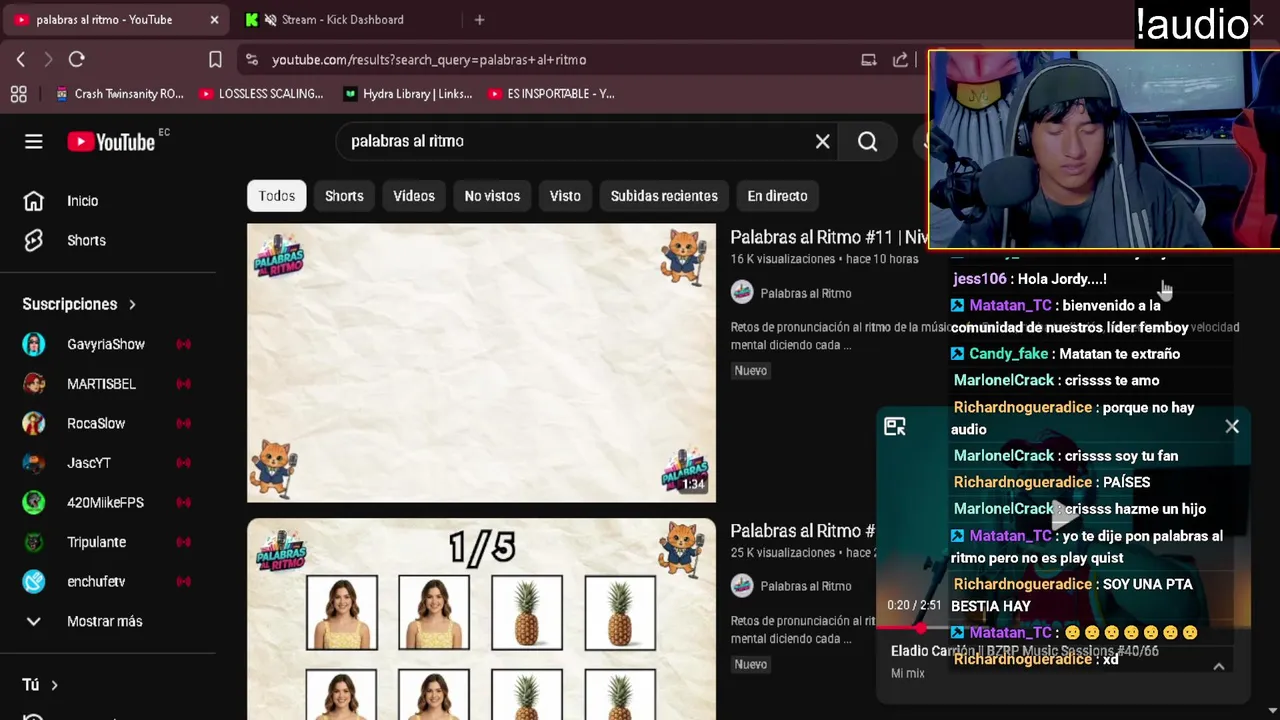Open ES INSOPORTABLE bookmark
The image size is (1280, 720).
coord(551,94)
